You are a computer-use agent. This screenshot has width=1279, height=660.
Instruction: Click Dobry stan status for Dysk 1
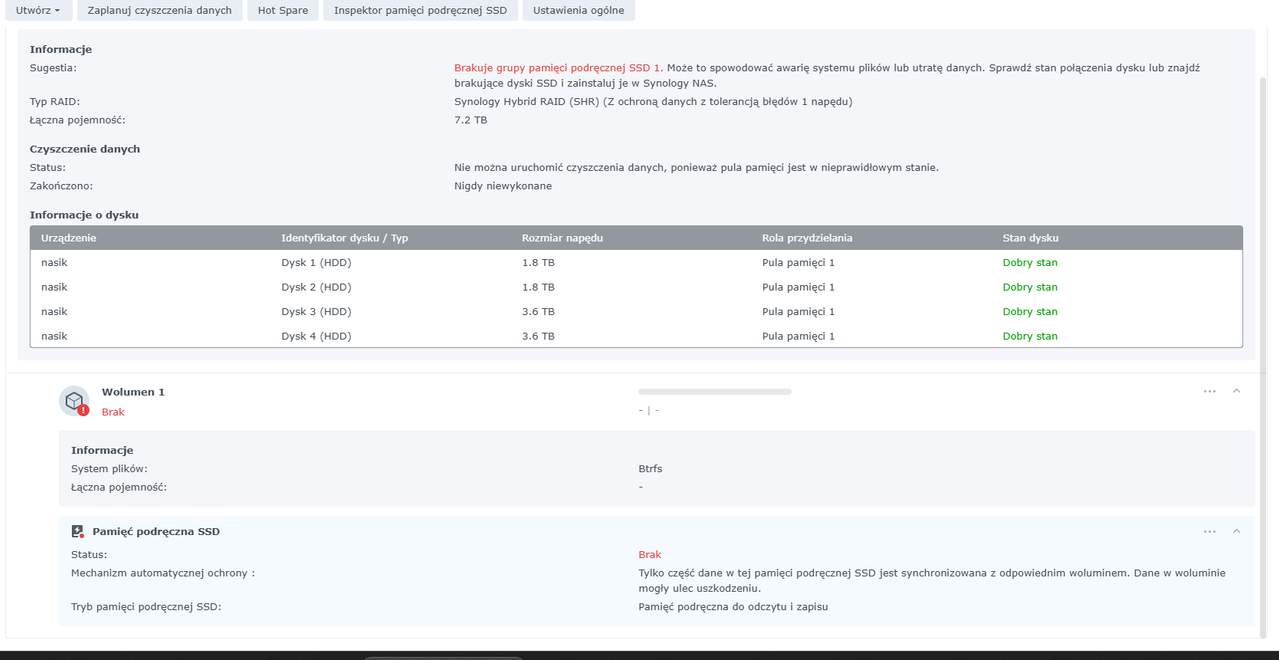[x=1030, y=263]
